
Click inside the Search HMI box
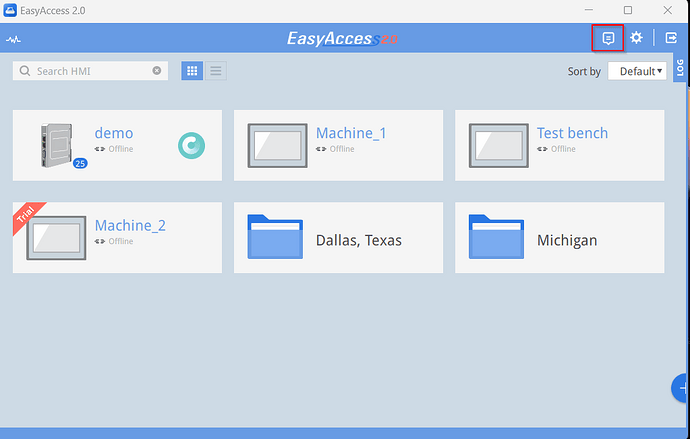(90, 71)
